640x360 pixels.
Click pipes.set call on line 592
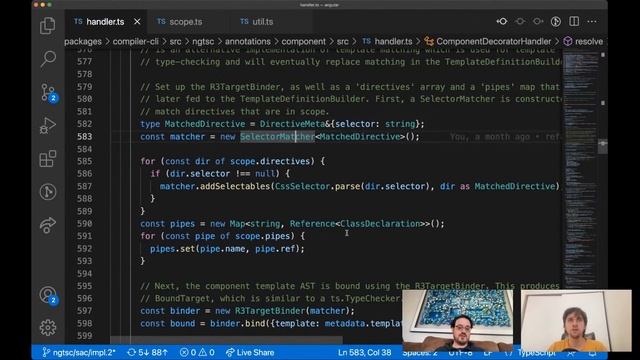[172, 249]
